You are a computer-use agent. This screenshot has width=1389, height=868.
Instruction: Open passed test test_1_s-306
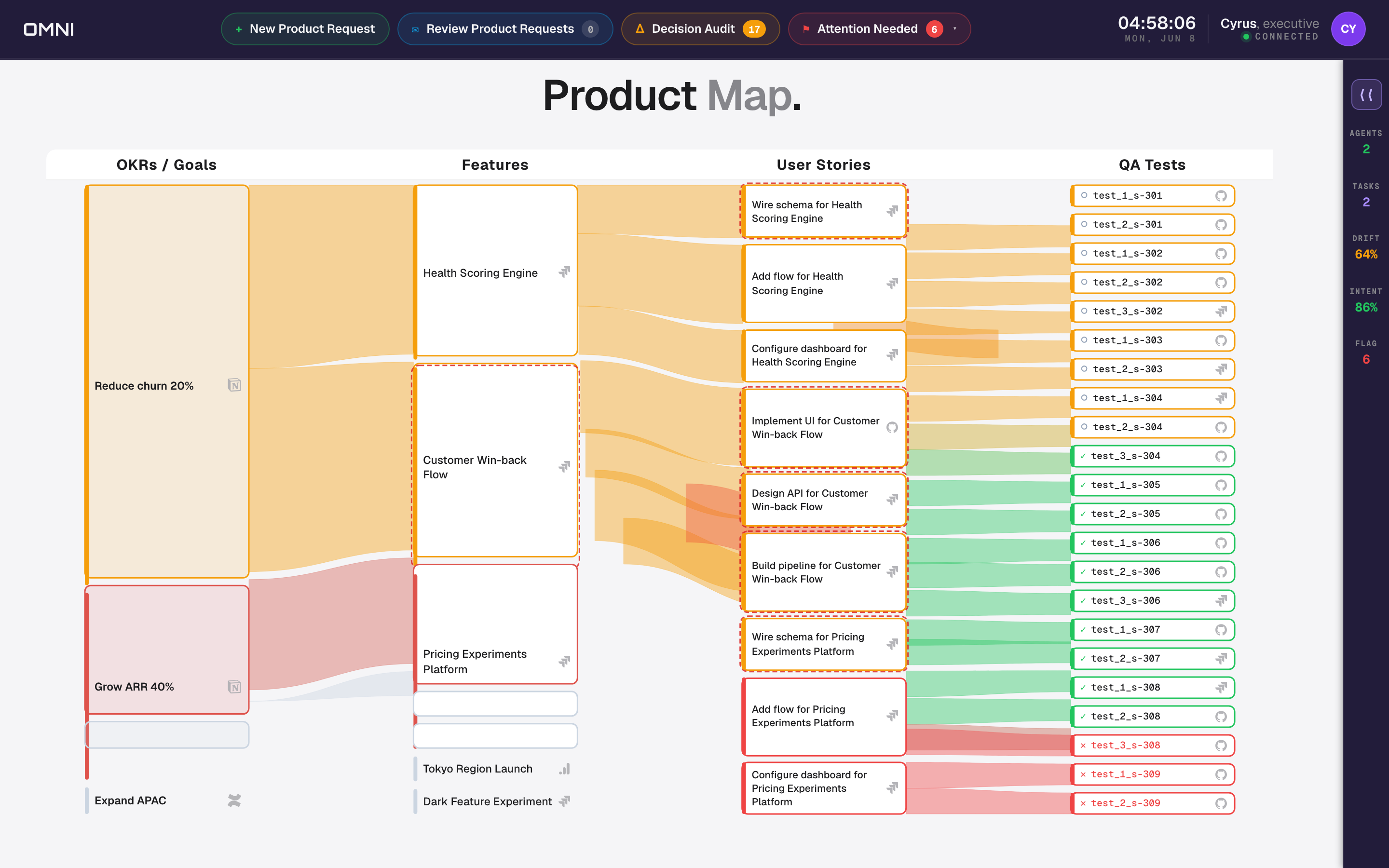[x=1153, y=542]
